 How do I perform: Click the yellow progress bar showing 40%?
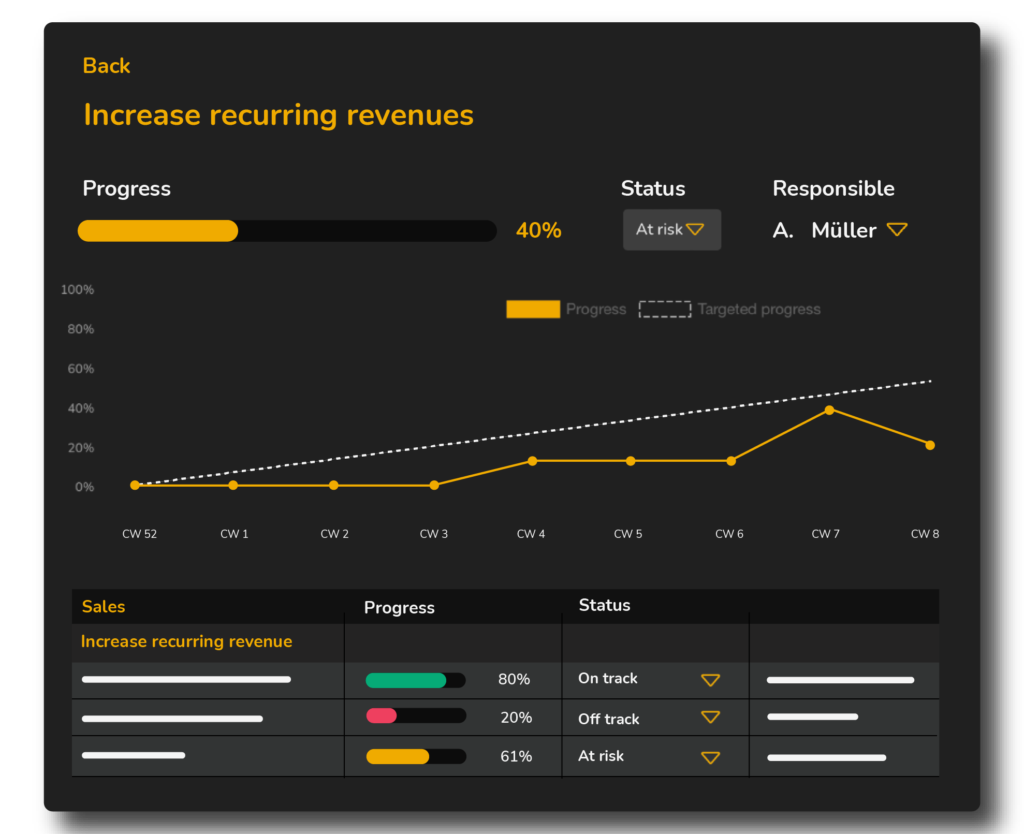[x=157, y=230]
